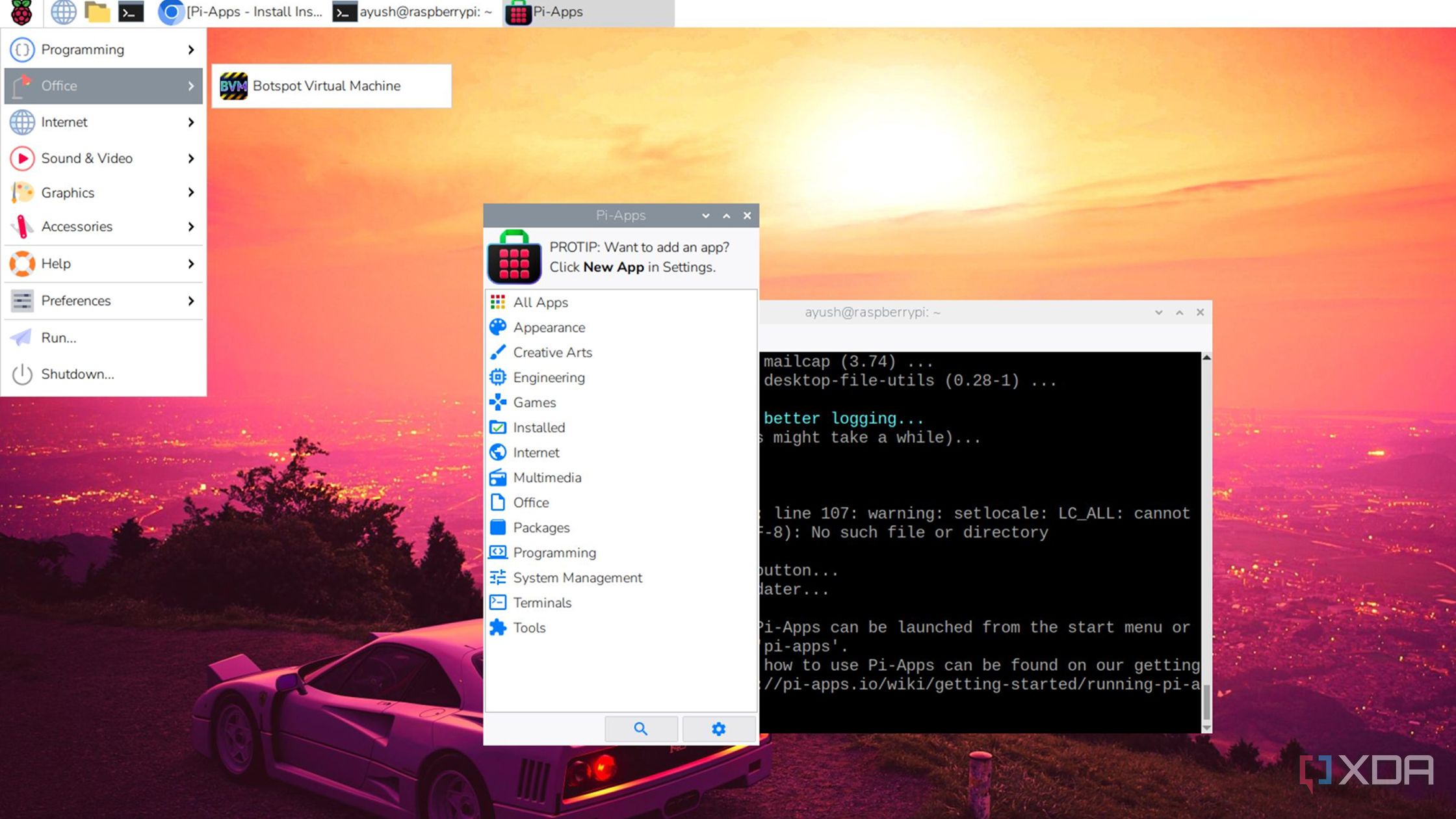The width and height of the screenshot is (1456, 819).
Task: Click the Pi-Apps search button
Action: [641, 729]
